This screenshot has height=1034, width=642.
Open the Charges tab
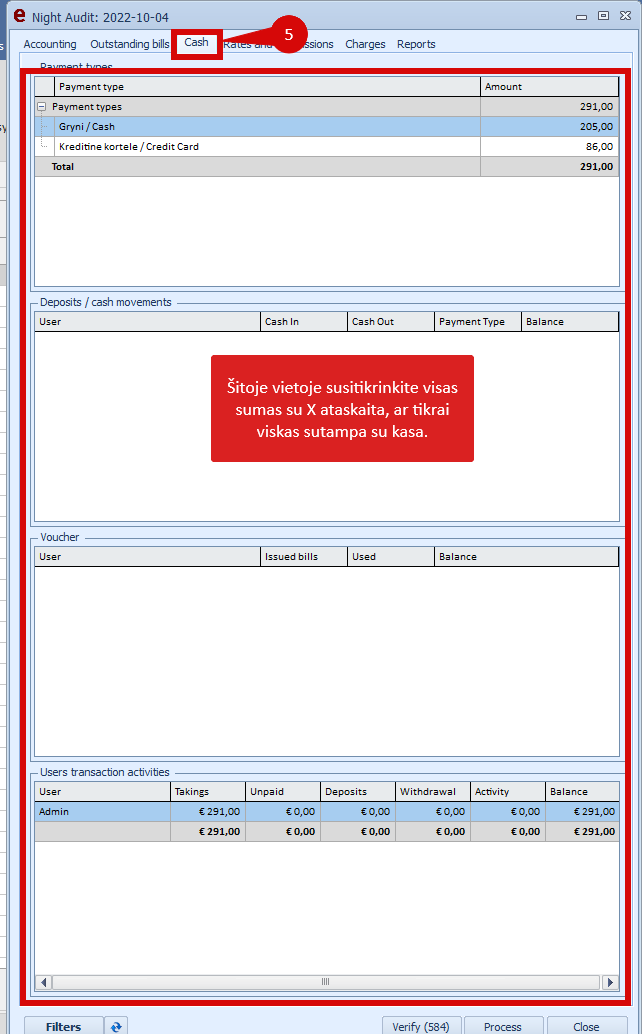point(365,44)
